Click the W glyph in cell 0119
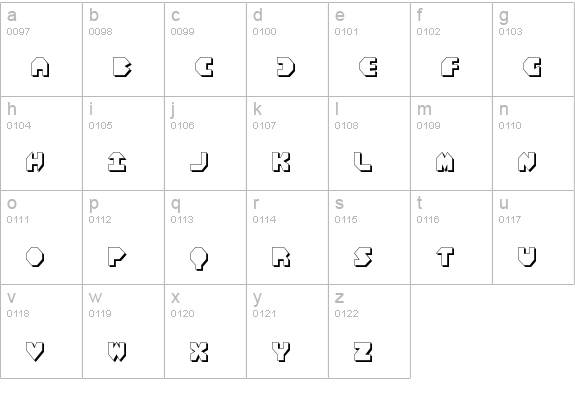Screen dimensions: 575x414 (117, 351)
